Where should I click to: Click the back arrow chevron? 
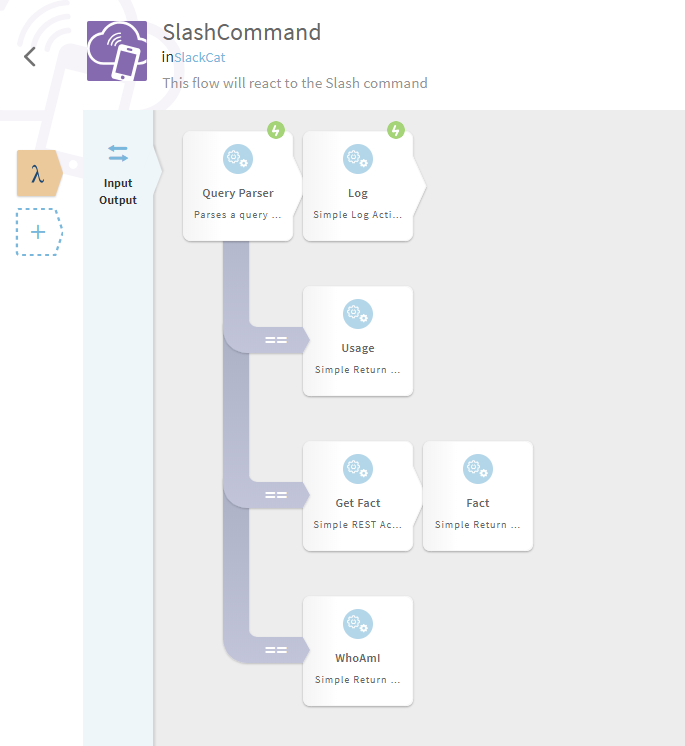(30, 56)
